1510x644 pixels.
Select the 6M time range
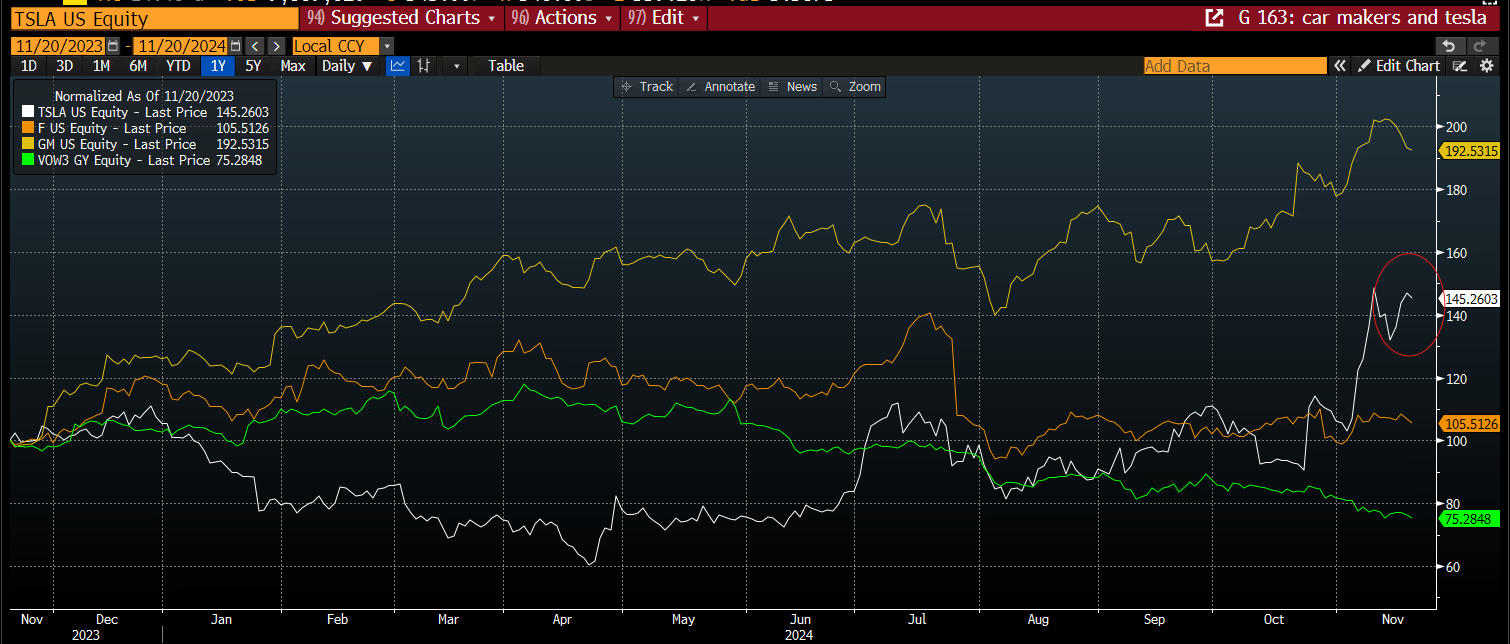(138, 66)
